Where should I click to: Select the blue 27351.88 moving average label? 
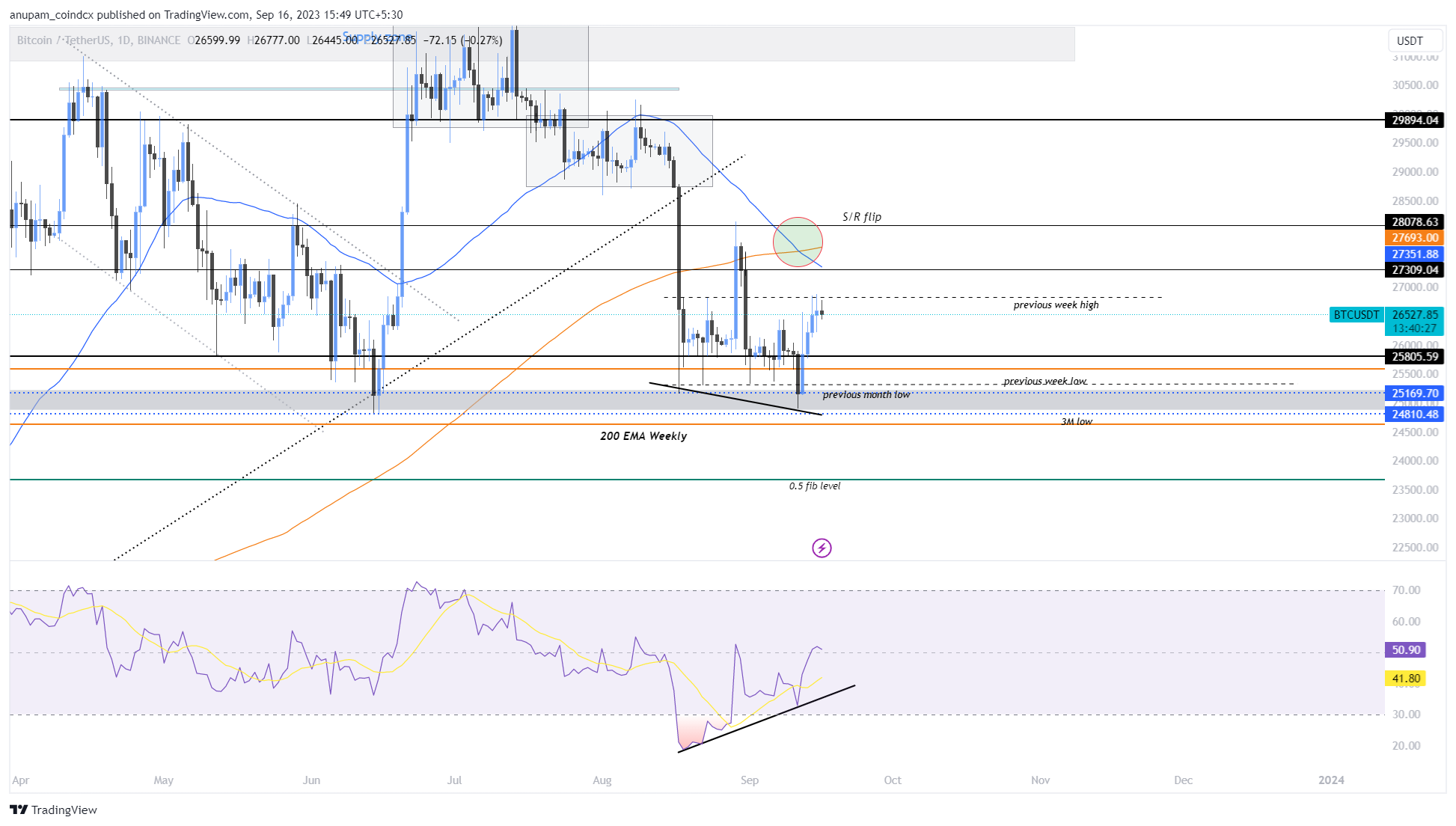click(x=1414, y=254)
